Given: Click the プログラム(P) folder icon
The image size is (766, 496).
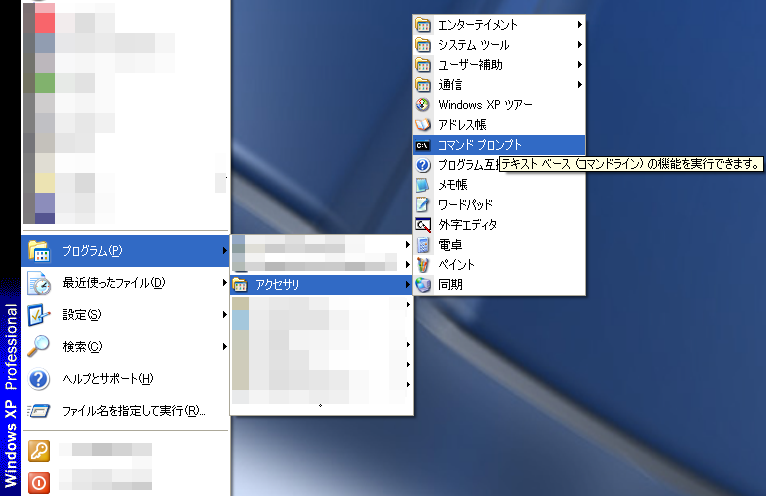Looking at the screenshot, I should (39, 251).
